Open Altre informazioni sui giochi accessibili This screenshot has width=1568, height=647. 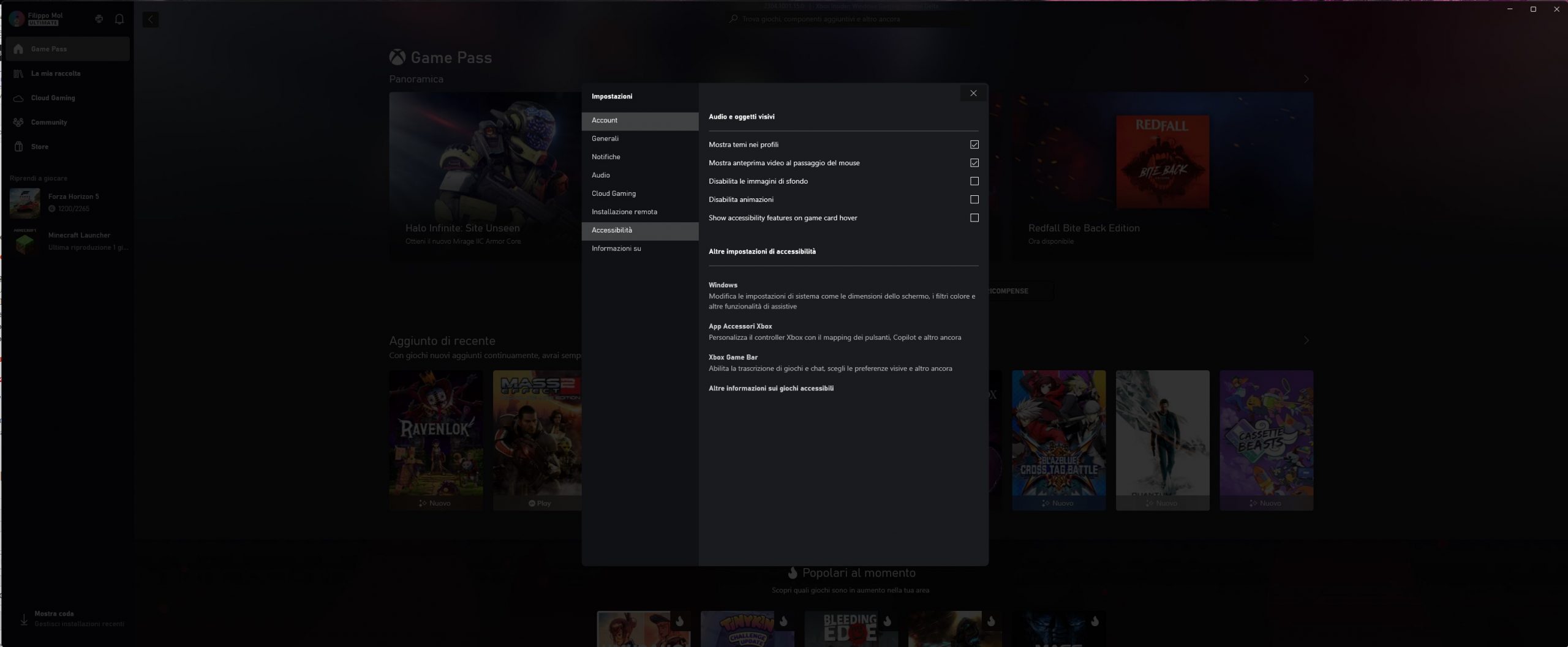(771, 389)
